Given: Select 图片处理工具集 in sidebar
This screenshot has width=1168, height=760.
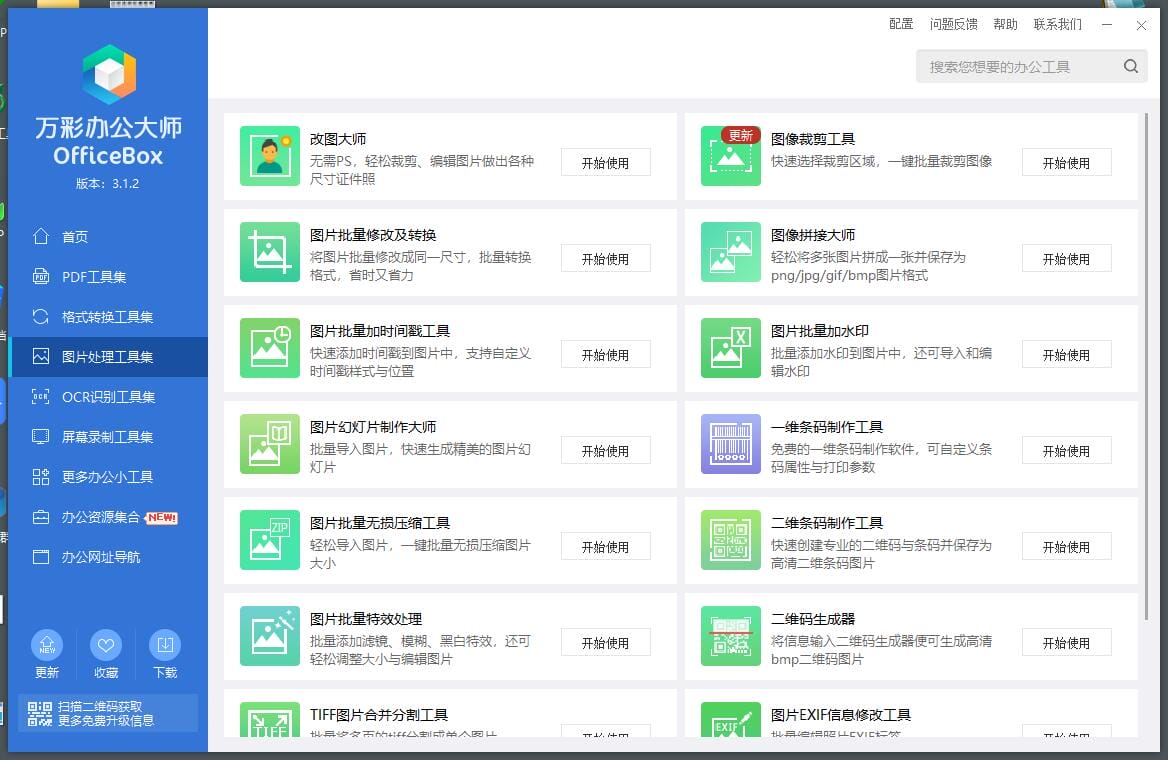Looking at the screenshot, I should click(x=109, y=357).
